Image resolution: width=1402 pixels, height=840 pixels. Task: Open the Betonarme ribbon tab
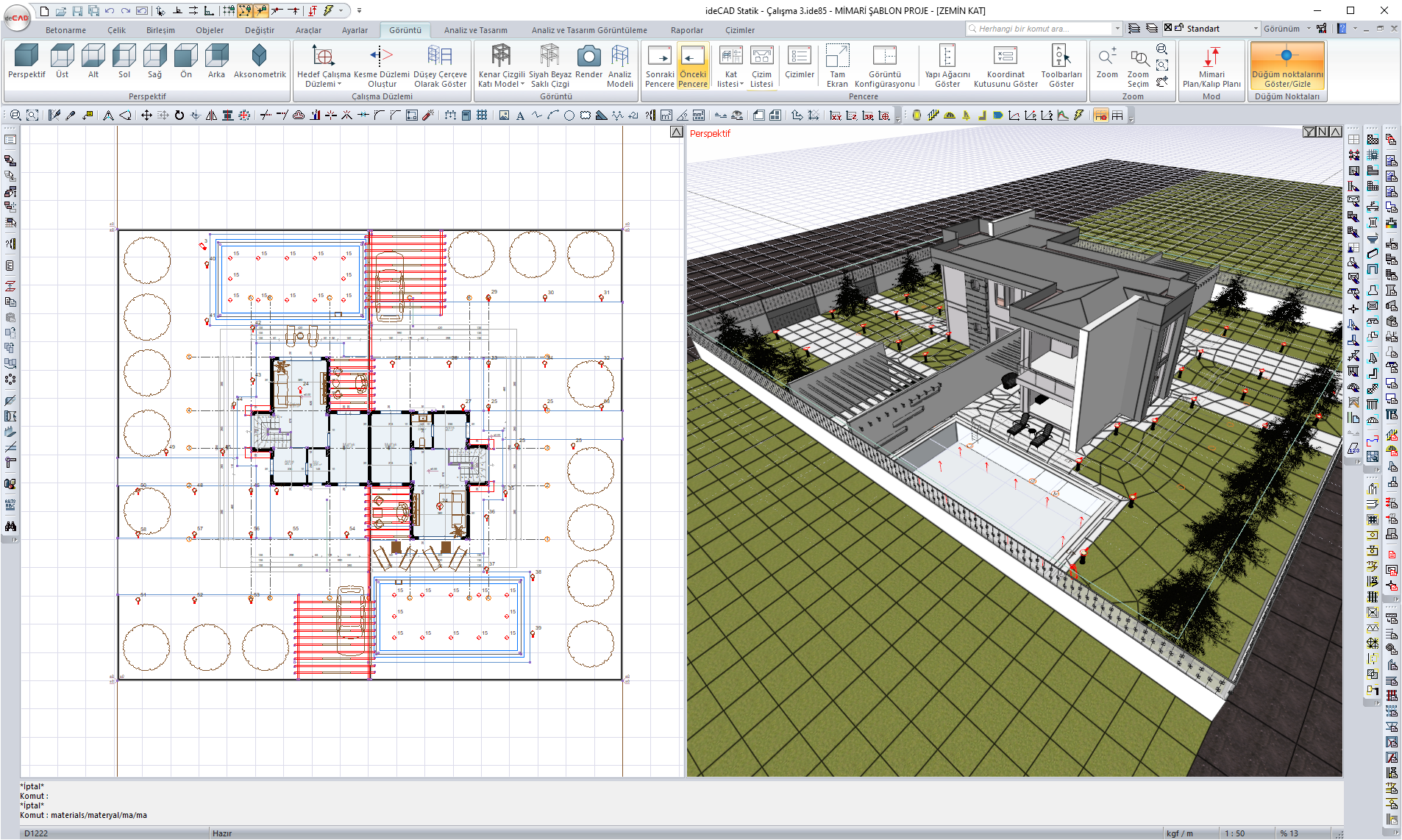(x=65, y=30)
